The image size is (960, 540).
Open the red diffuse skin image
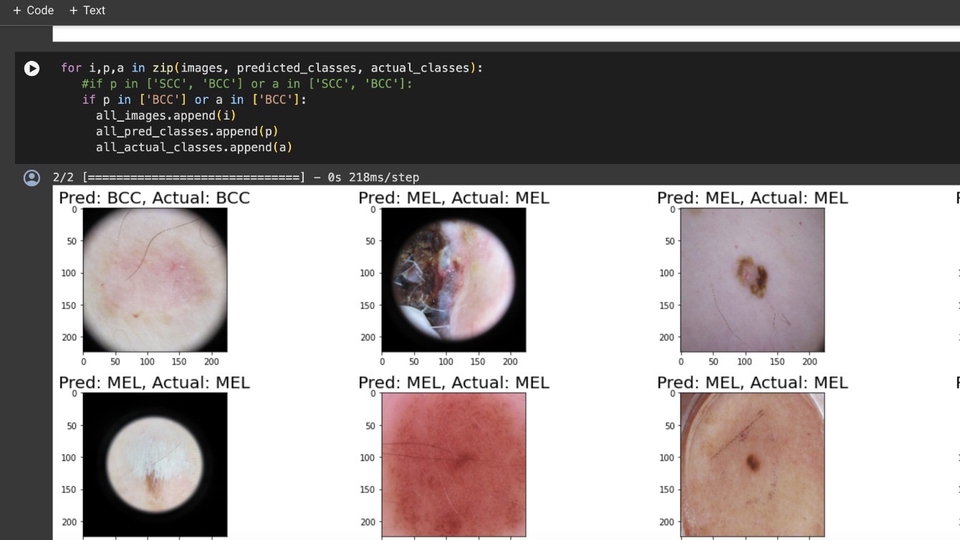coord(454,465)
